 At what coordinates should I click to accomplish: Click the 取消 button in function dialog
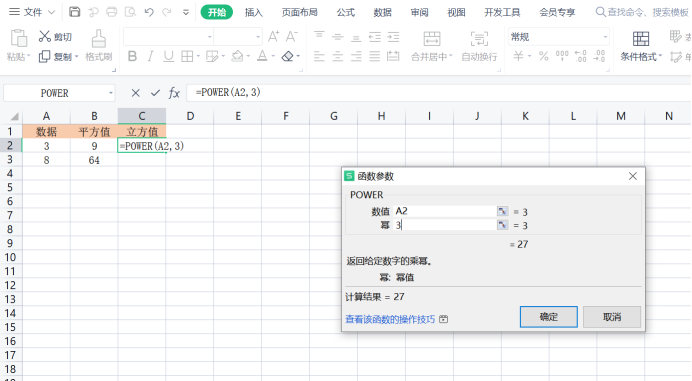[x=612, y=317]
